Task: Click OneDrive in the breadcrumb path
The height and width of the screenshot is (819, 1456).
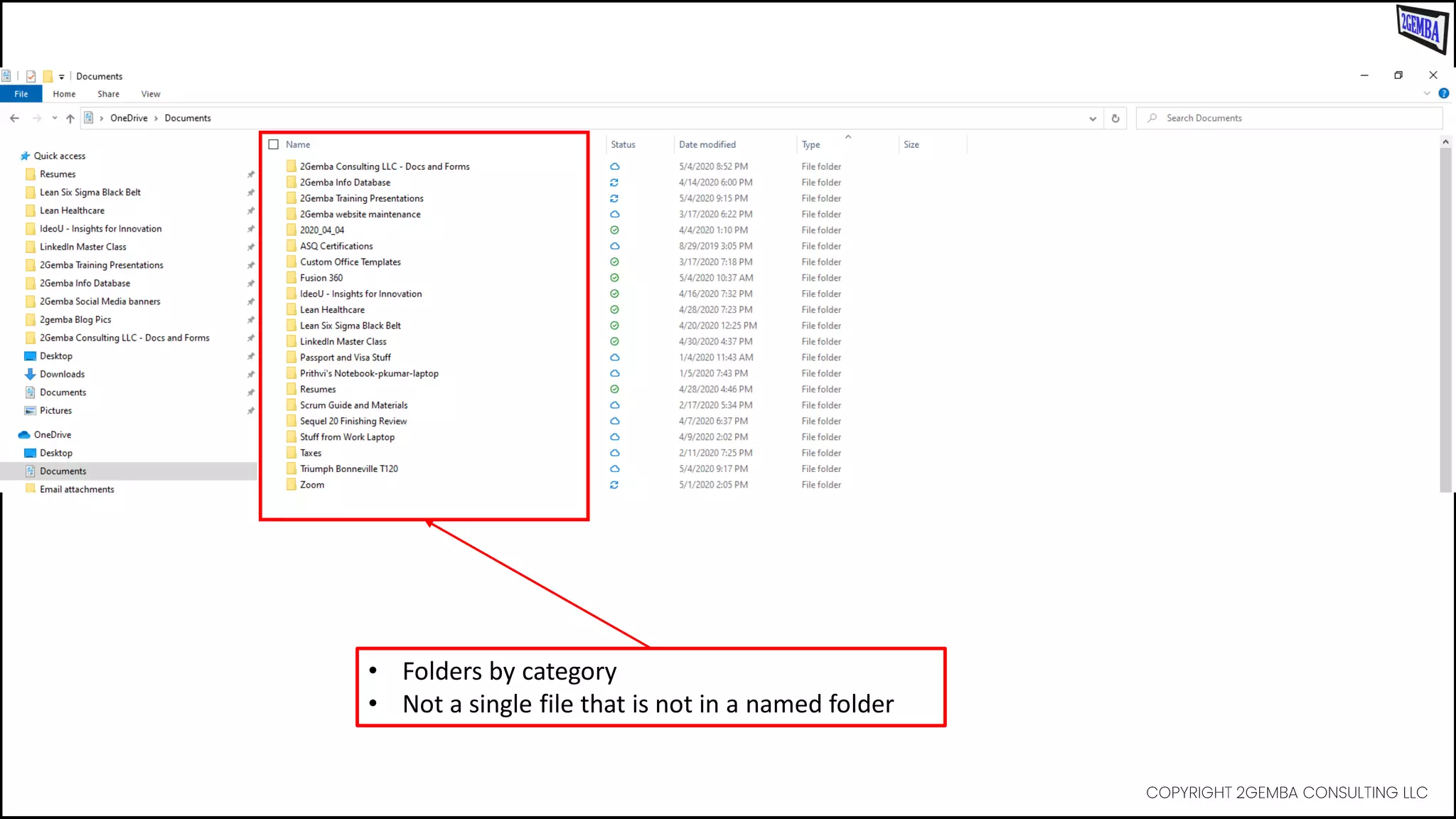Action: pyautogui.click(x=129, y=118)
